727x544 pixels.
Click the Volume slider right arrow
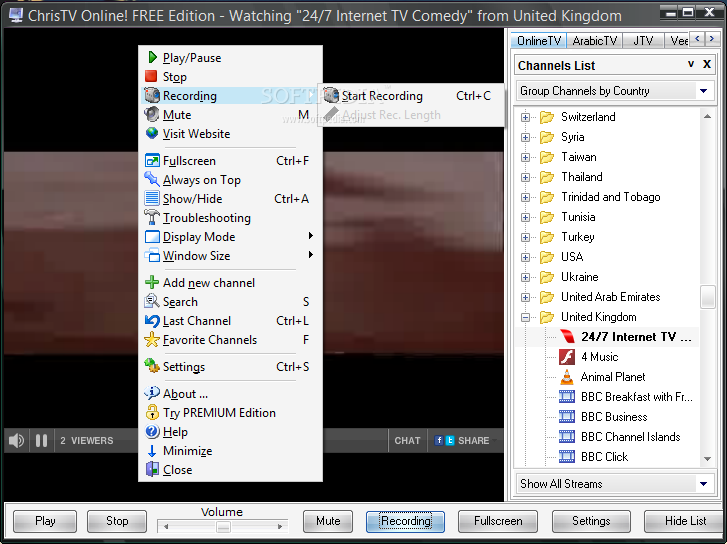[x=280, y=526]
